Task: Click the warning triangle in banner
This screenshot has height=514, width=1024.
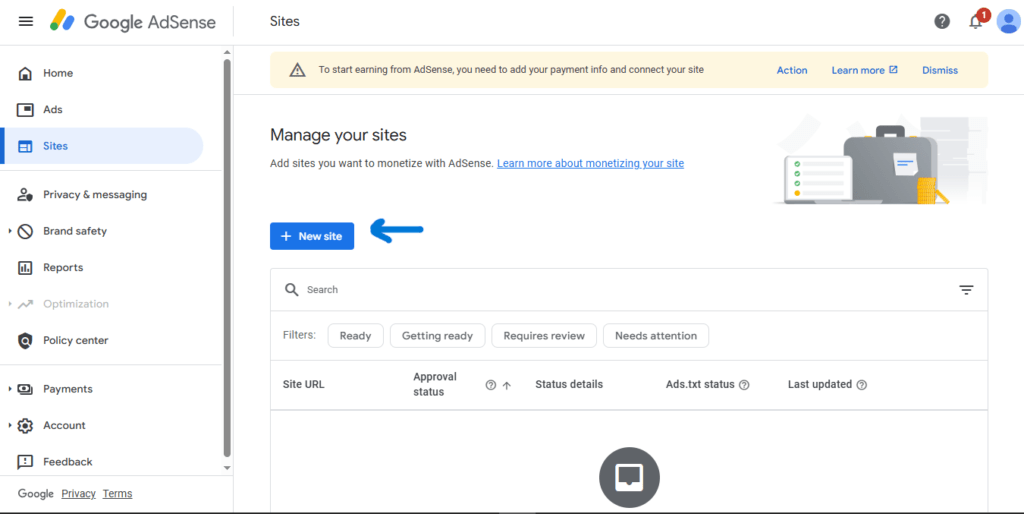Action: click(x=297, y=70)
